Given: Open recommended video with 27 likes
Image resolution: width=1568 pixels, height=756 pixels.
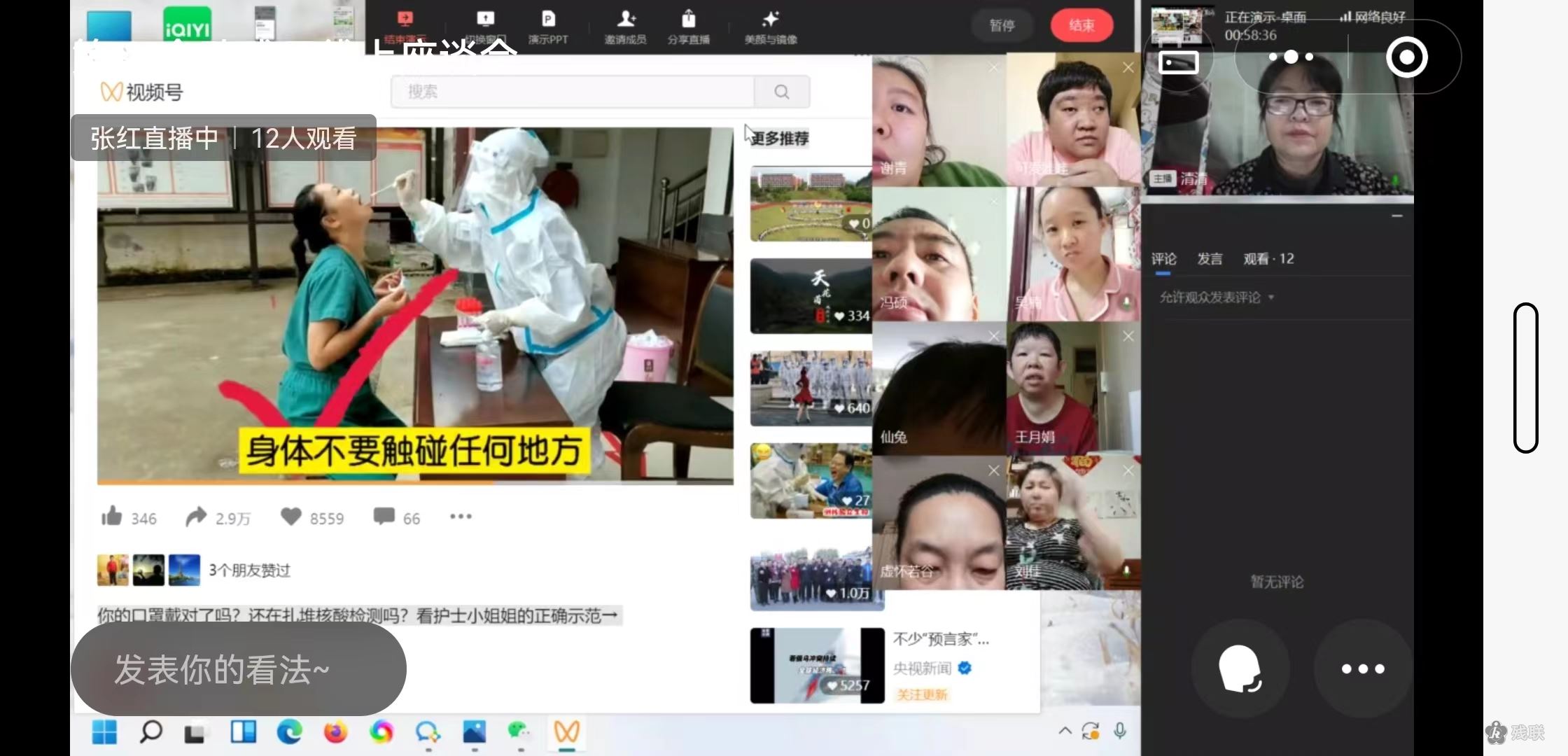Looking at the screenshot, I should pos(811,481).
